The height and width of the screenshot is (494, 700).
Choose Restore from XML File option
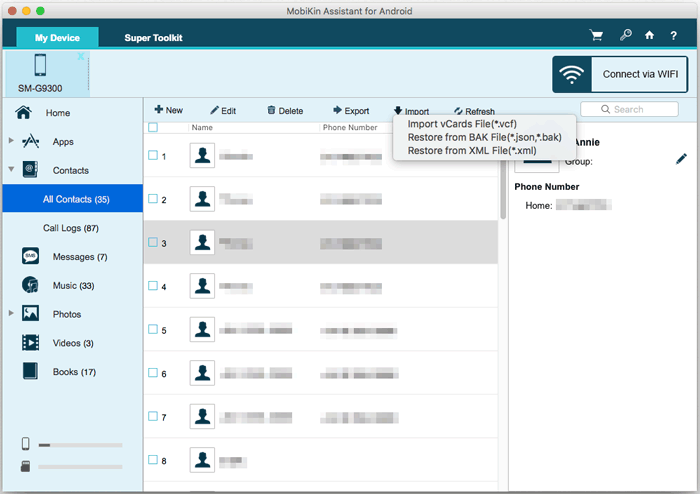click(472, 150)
